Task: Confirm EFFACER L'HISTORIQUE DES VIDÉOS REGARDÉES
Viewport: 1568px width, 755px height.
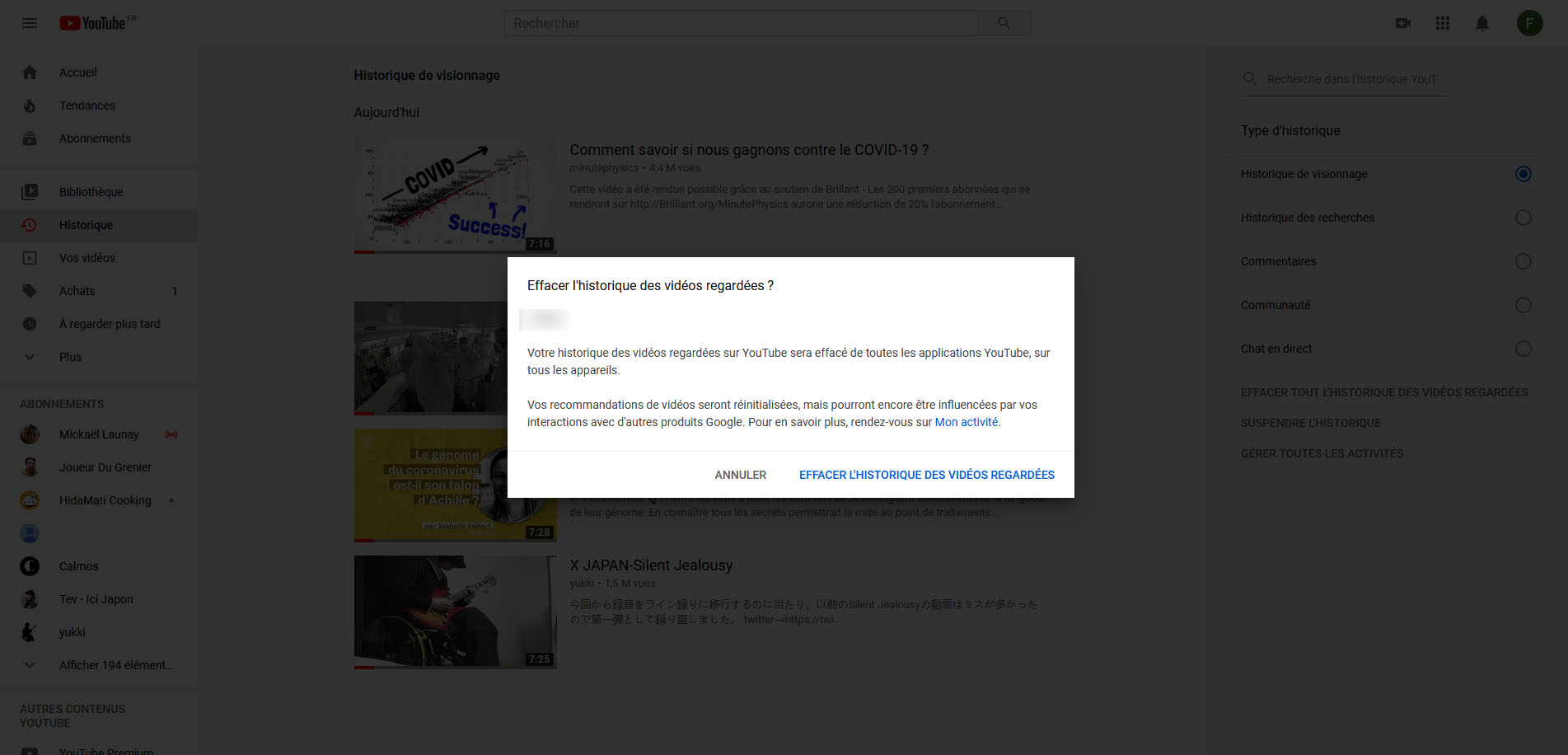Action: (927, 475)
